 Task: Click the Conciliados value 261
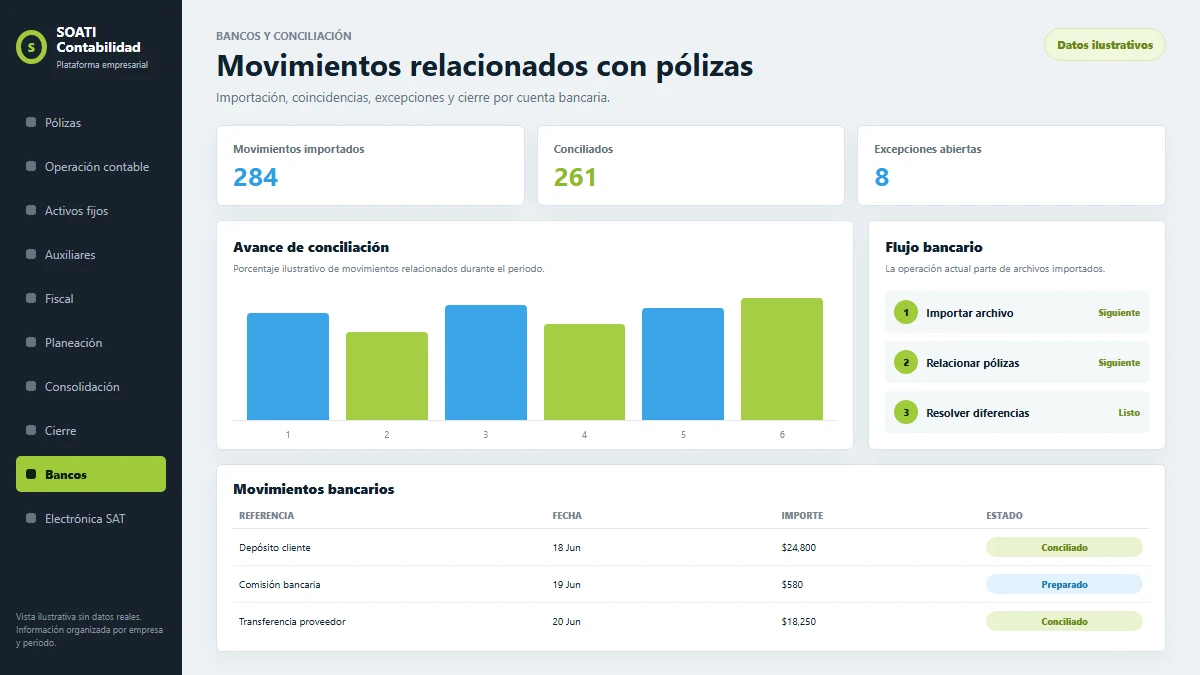(x=575, y=178)
